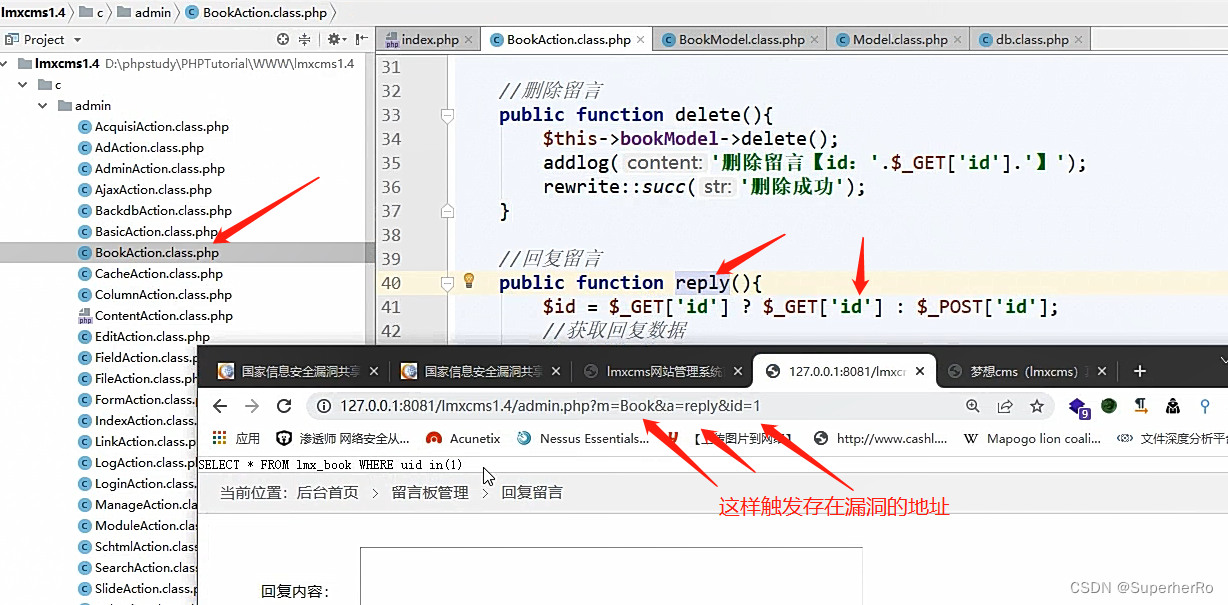Click the page reload icon in browser

[285, 407]
